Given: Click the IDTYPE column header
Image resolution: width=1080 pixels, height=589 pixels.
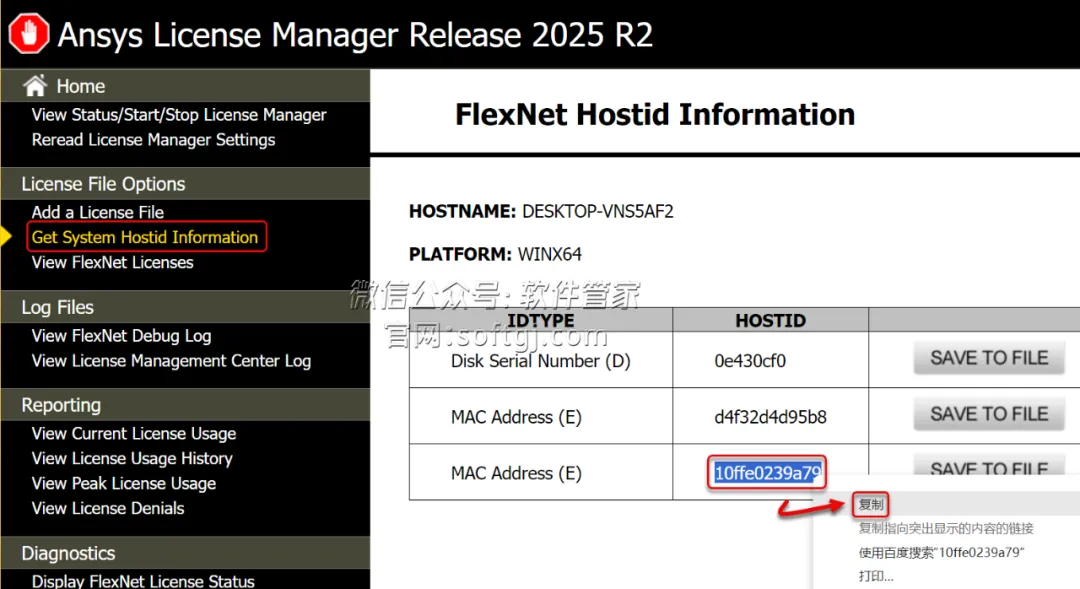Looking at the screenshot, I should 541,320.
